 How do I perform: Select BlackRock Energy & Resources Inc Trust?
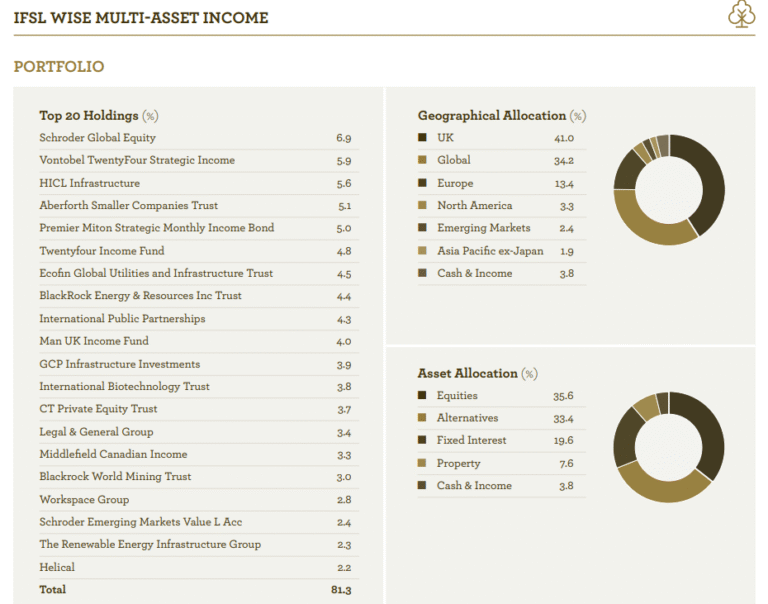(199, 296)
